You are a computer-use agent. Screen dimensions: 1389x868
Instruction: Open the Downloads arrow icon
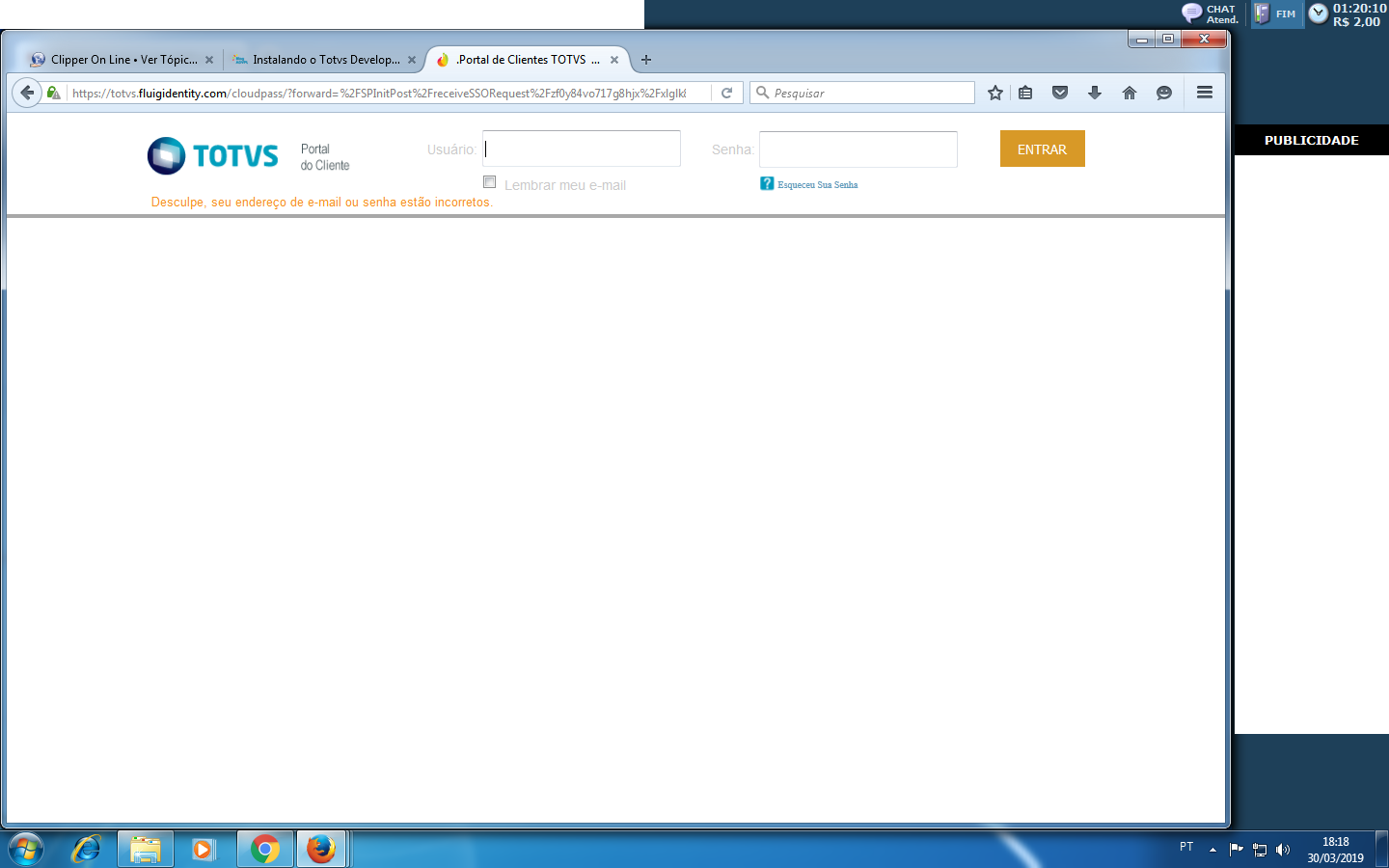(x=1095, y=93)
